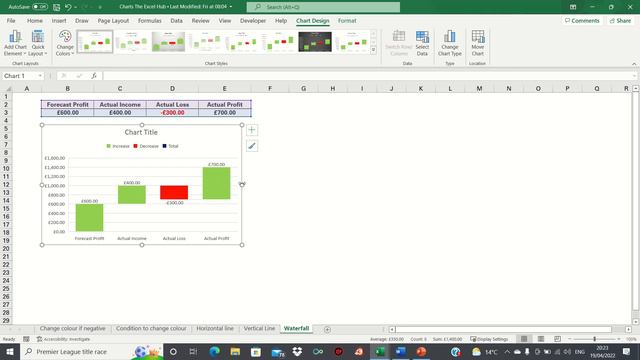
Task: Select column header F
Action: pos(270,89)
